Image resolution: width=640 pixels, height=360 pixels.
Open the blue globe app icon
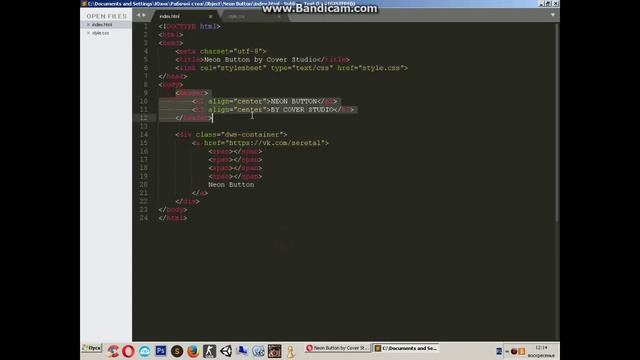coord(258,351)
